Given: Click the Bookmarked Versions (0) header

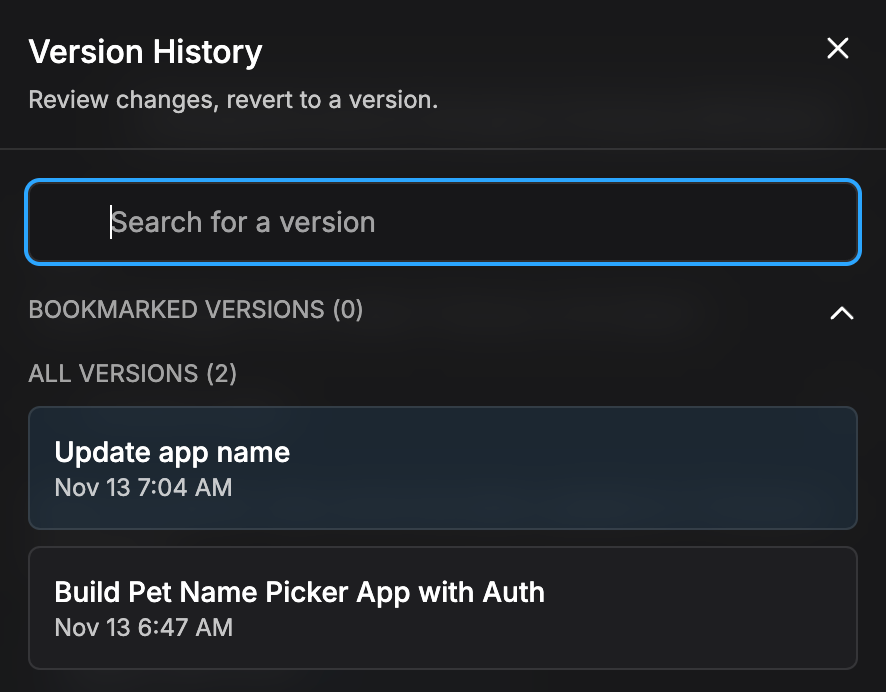Looking at the screenshot, I should tap(196, 310).
